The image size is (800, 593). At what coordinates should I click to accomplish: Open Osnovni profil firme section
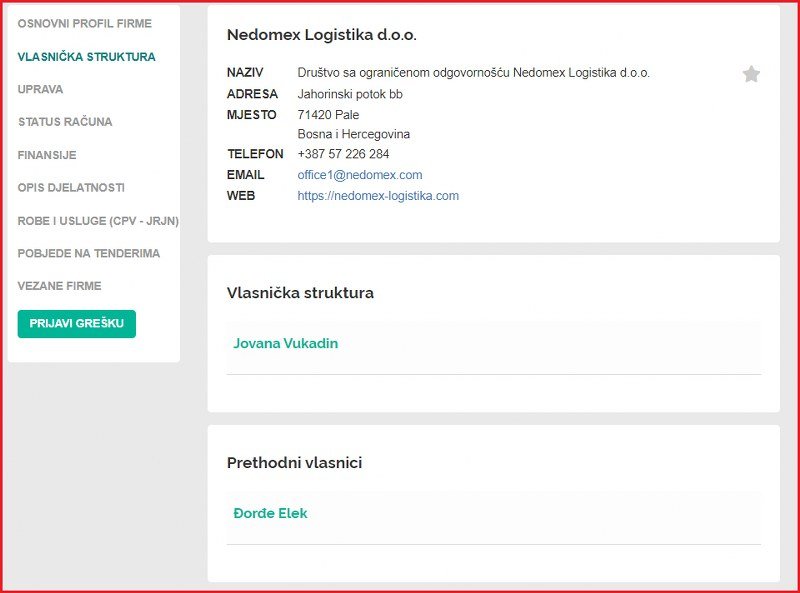(85, 23)
